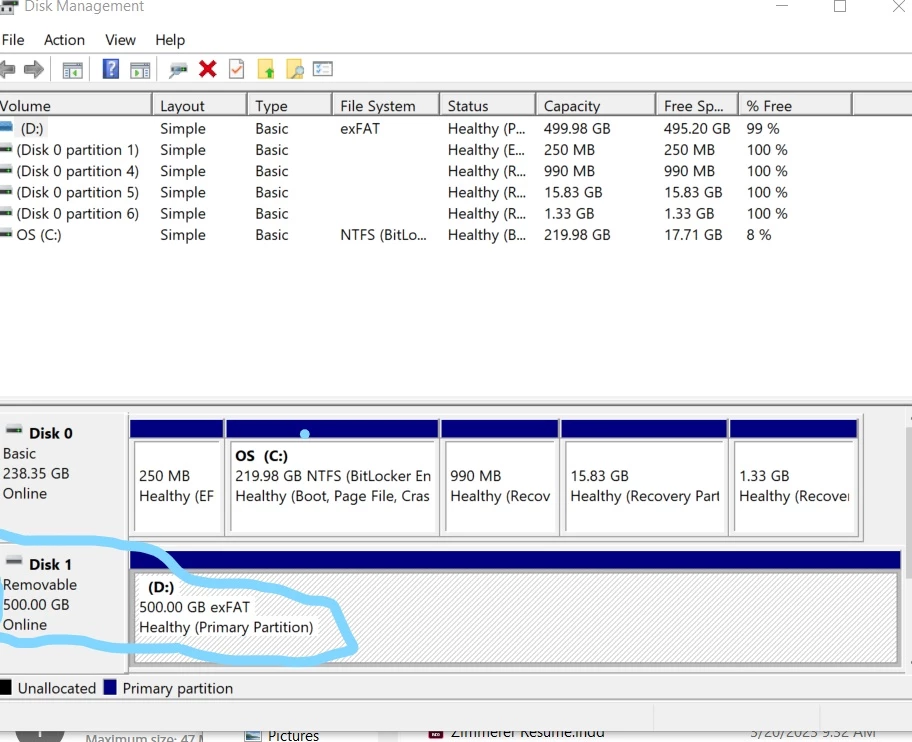The width and height of the screenshot is (912, 742).
Task: Open the View menu
Action: [120, 40]
